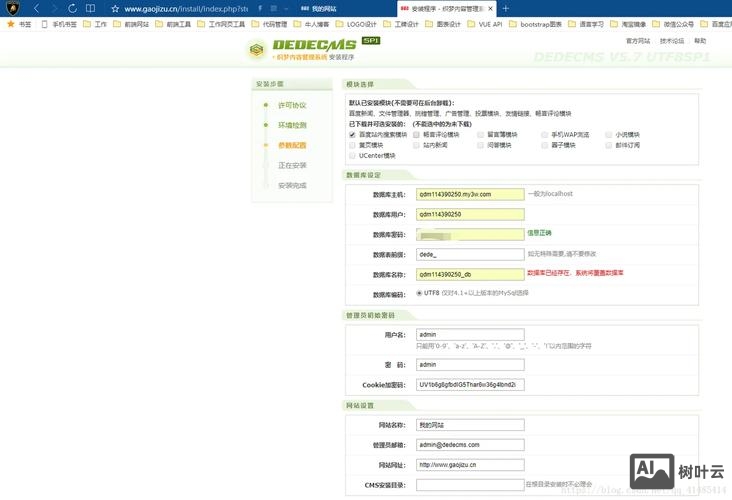Image resolution: width=732 pixels, height=500 pixels.
Task: Open the 书签 star bookmark icon
Action: tap(10, 24)
